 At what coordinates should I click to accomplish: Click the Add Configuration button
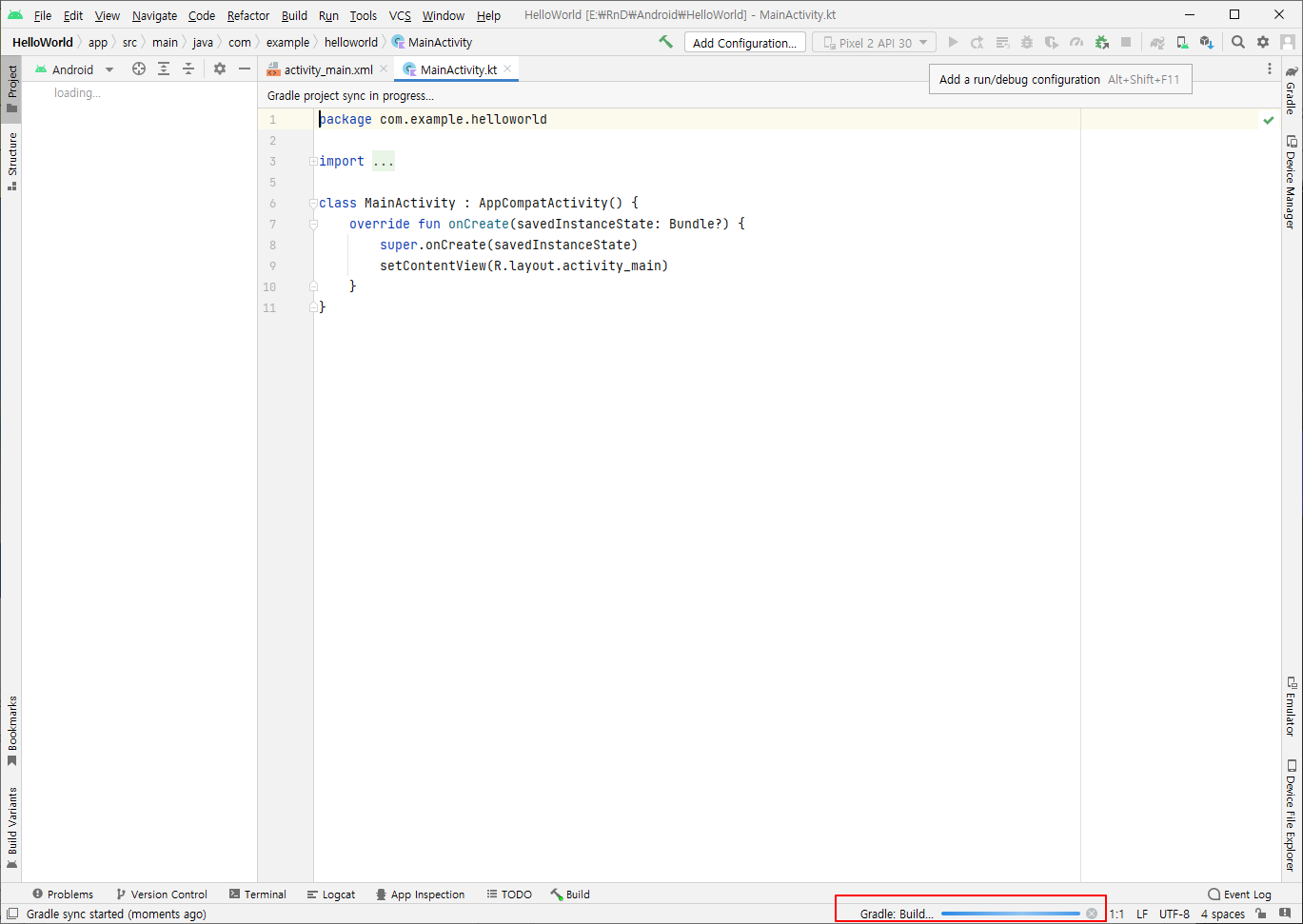click(x=745, y=43)
